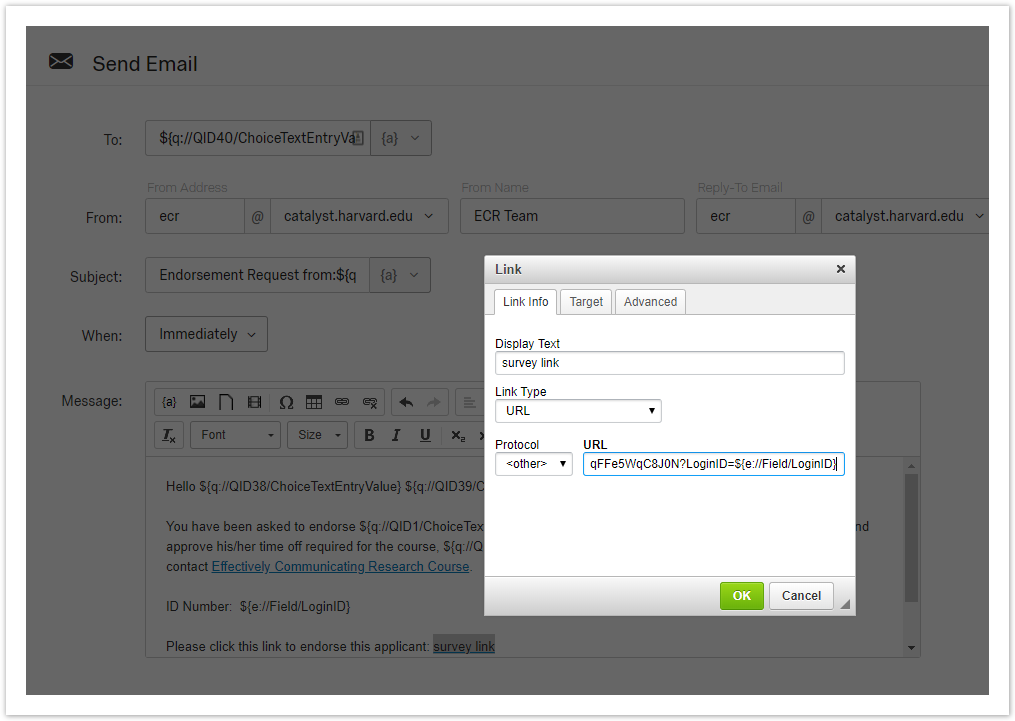Toggle italic formatting in message toolbar
The image size is (1015, 721).
coord(396,435)
